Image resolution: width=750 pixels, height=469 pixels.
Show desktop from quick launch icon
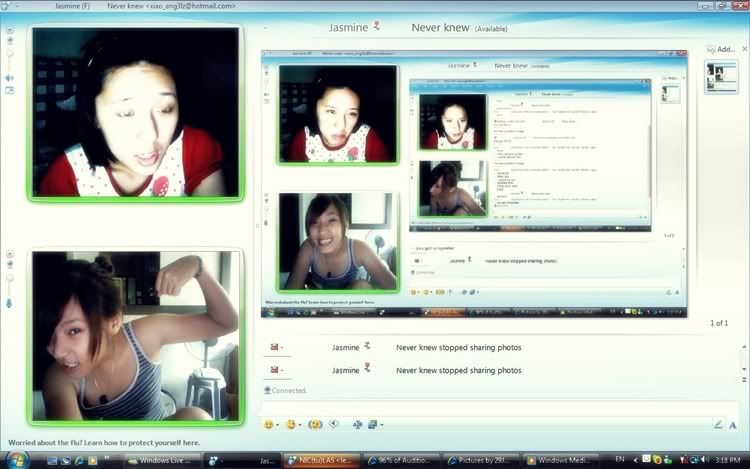coord(52,460)
